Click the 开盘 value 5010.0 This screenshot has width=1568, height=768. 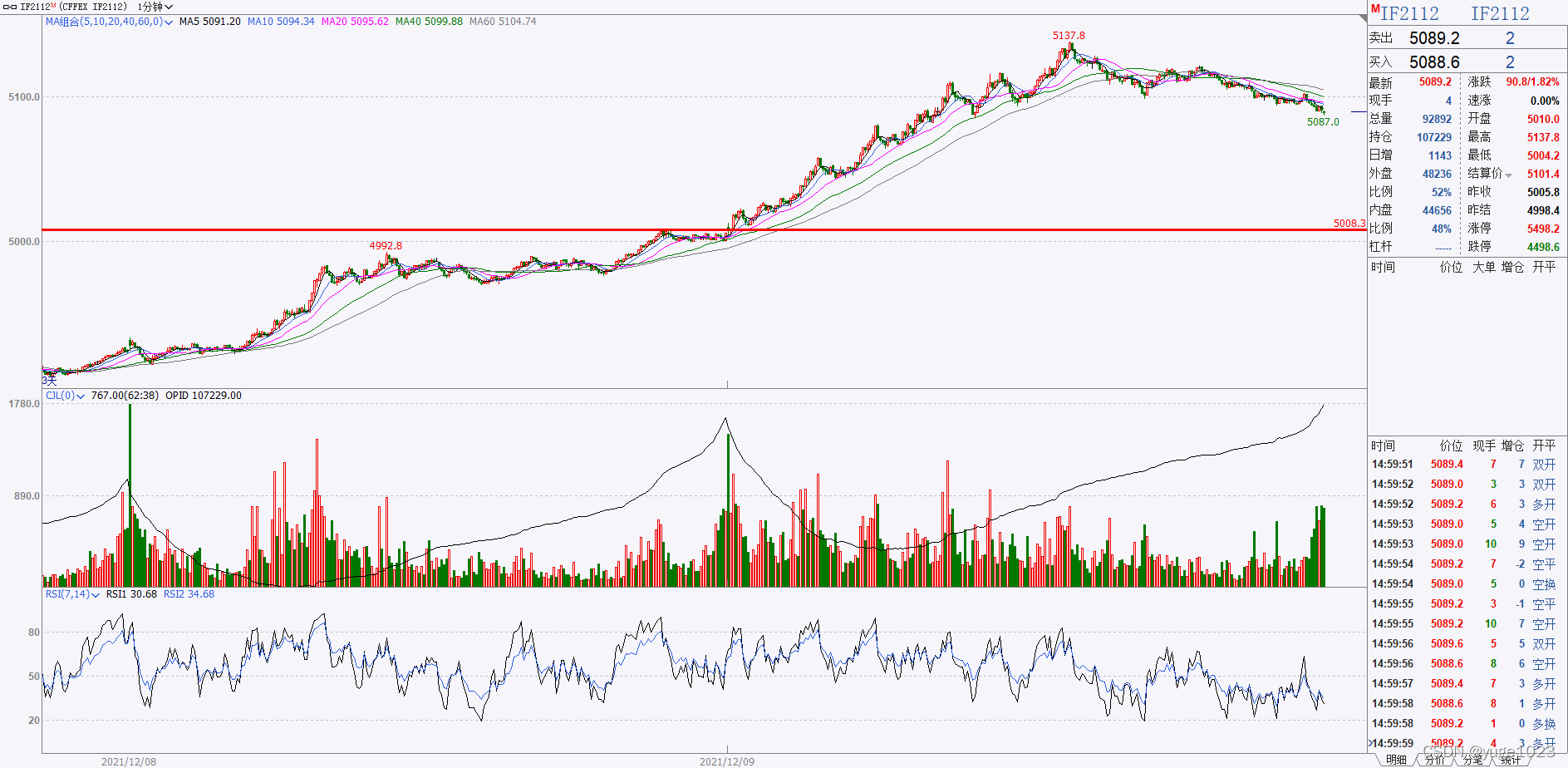point(1543,119)
